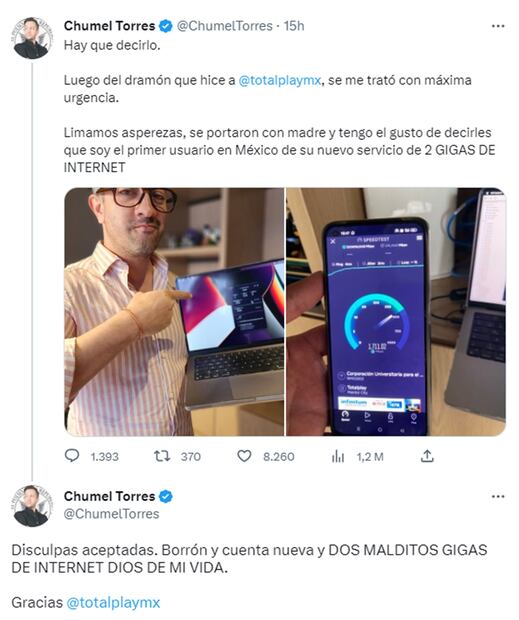Like the tweet using the heart icon
The width and height of the screenshot is (519, 620).
tap(244, 456)
